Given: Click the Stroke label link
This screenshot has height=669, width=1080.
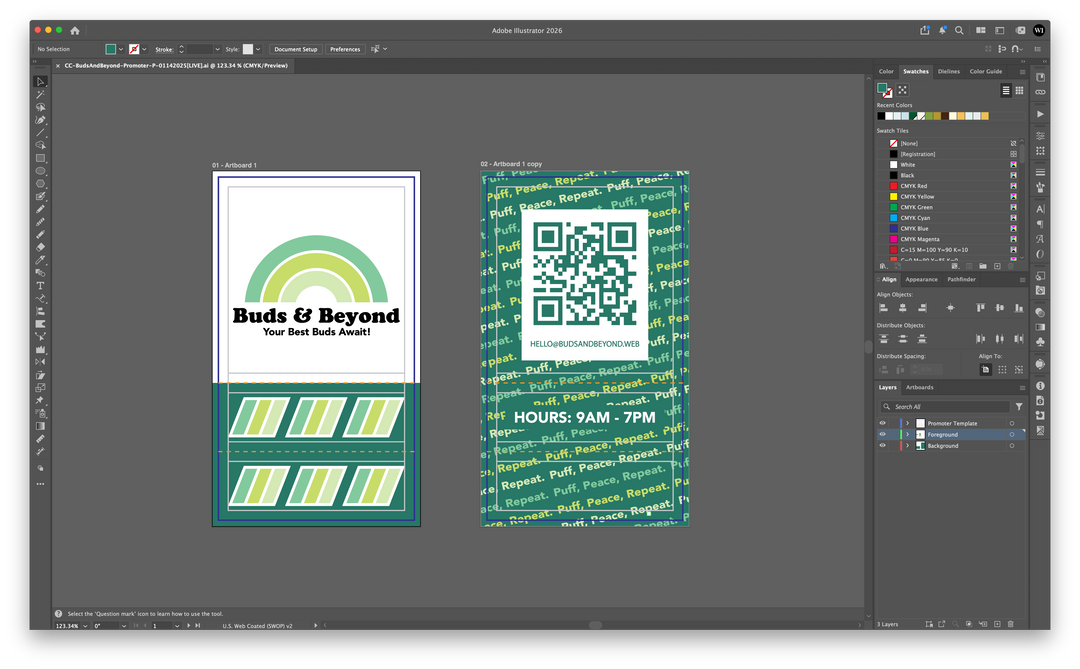Looking at the screenshot, I should [x=164, y=49].
